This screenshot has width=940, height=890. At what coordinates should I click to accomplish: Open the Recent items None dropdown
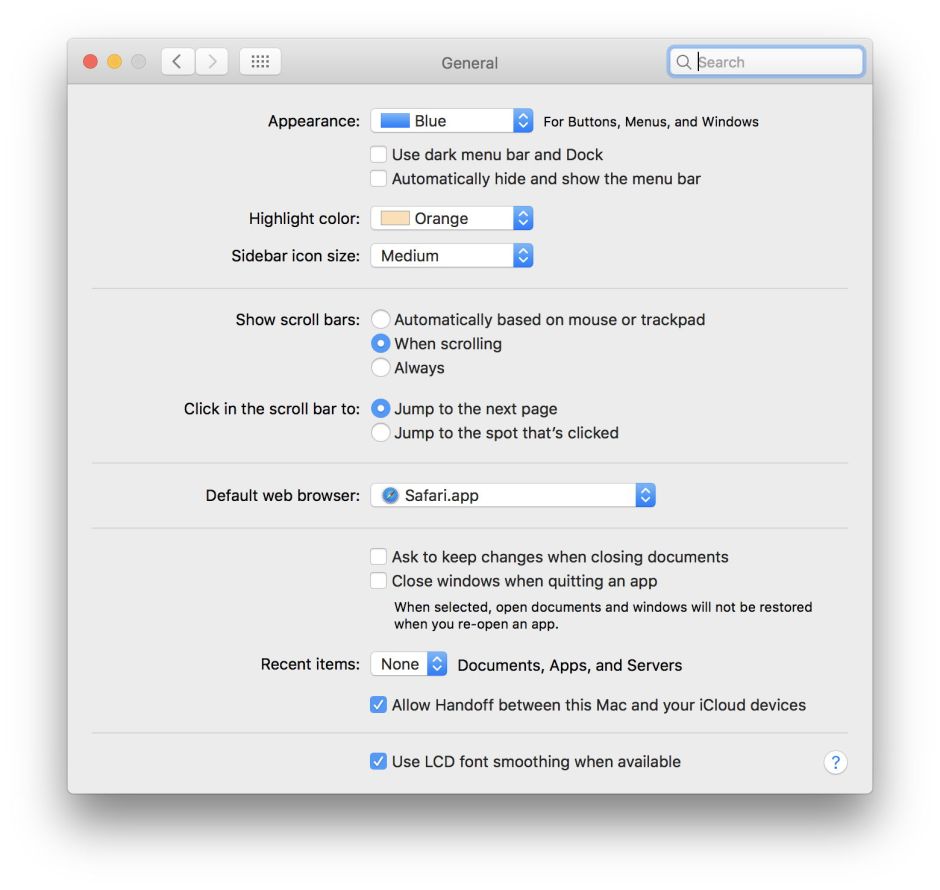pos(409,664)
